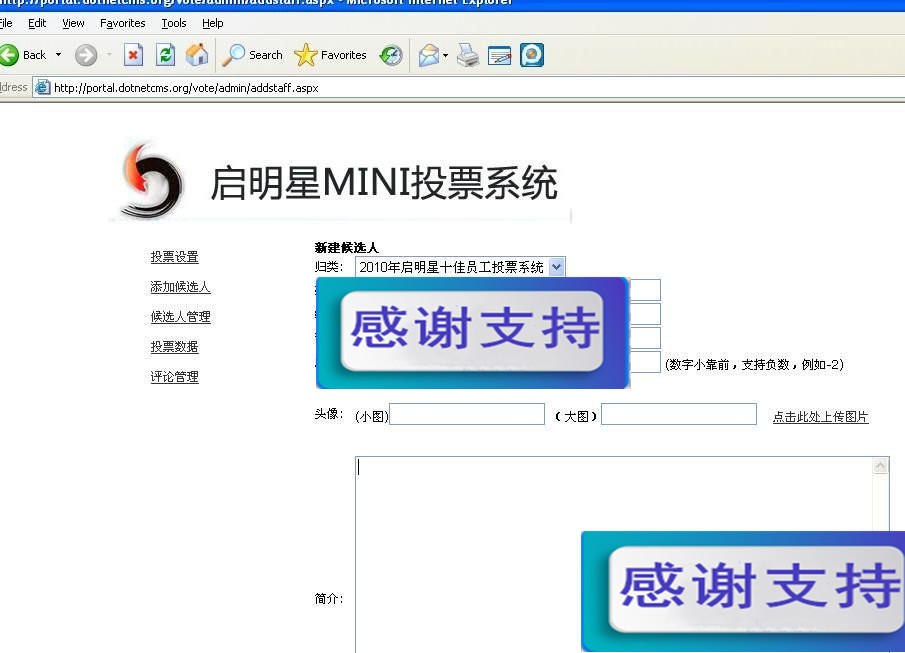Refresh the page using the green arrows icon
This screenshot has width=905, height=653.
point(166,55)
